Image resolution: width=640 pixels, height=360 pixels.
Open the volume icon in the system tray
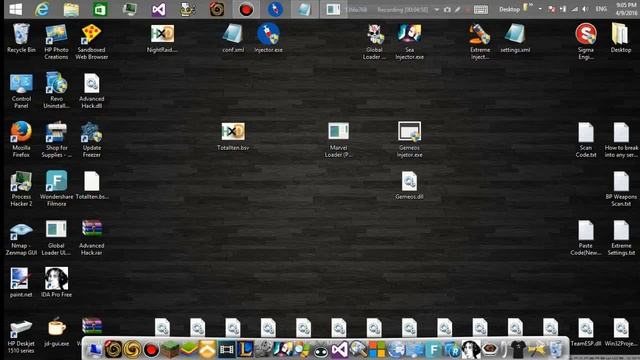coord(585,9)
